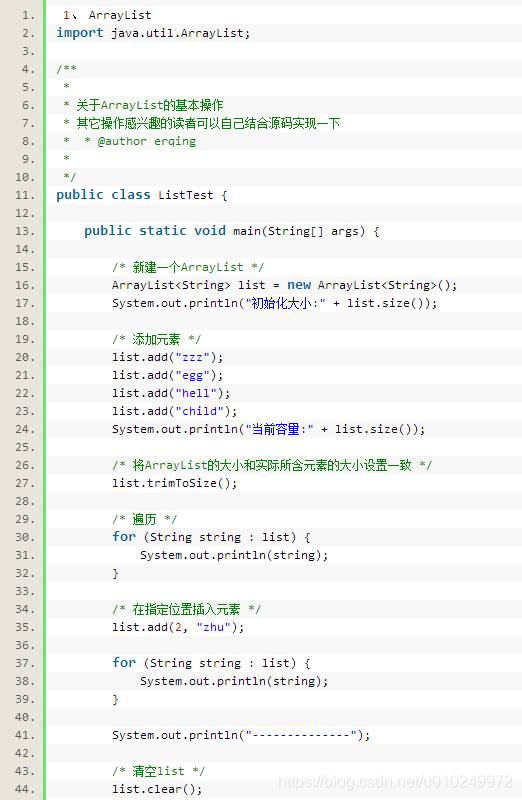Click the for loop on line 30
The image size is (522, 800).
[211, 537]
